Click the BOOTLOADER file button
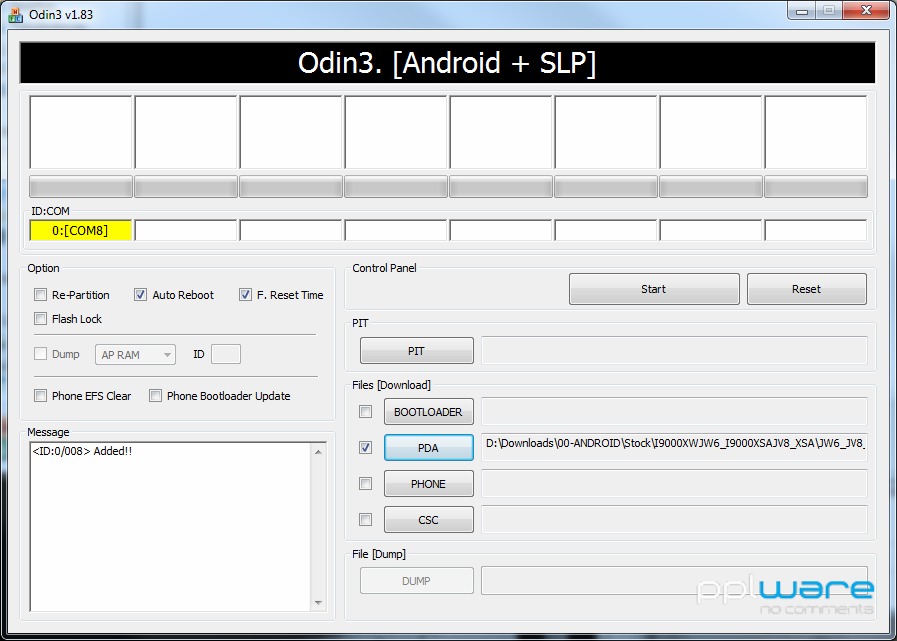The height and width of the screenshot is (641, 897). [428, 412]
